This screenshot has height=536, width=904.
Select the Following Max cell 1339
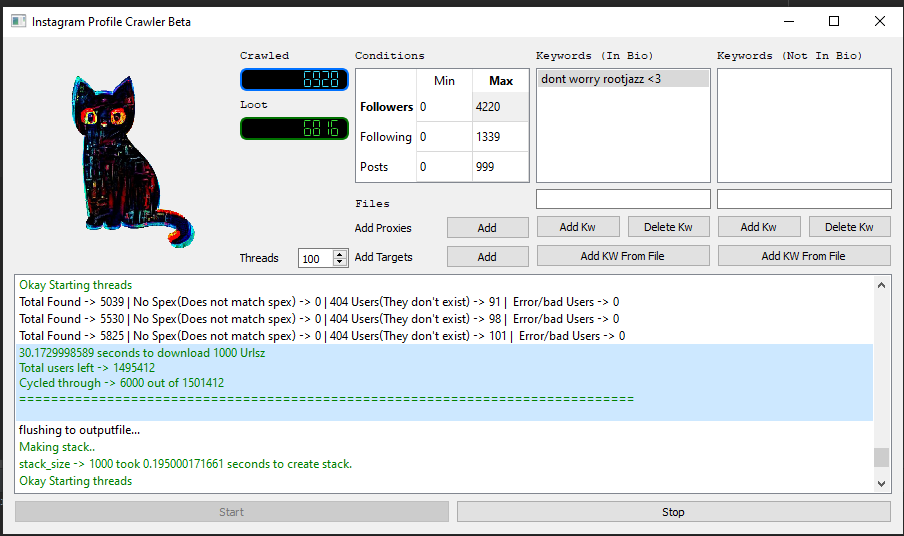(500, 137)
